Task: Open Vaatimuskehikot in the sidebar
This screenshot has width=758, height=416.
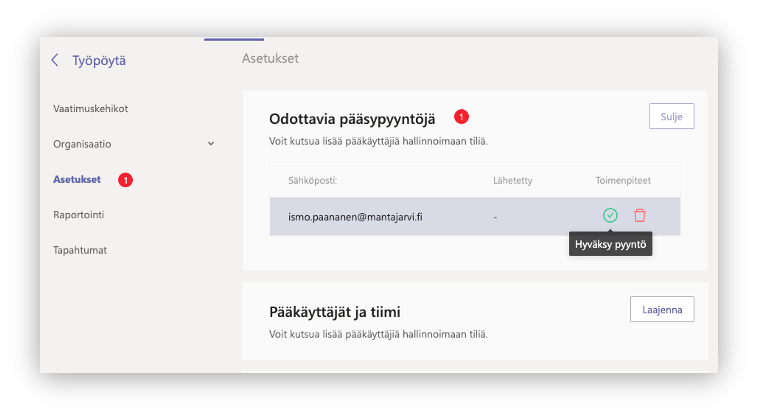Action: [x=90, y=109]
